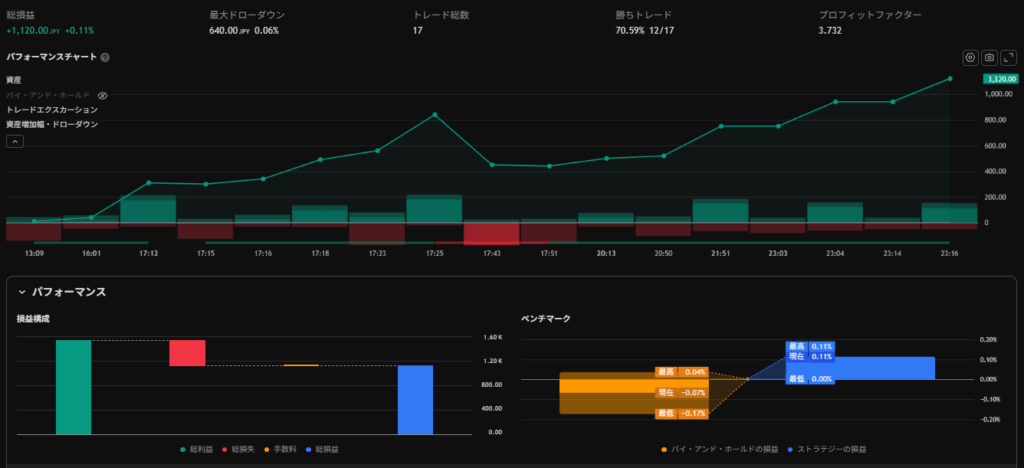This screenshot has width=1024, height=468.
Task: Toggle 資産増加幅・ドローダウン series
Action: coord(51,124)
